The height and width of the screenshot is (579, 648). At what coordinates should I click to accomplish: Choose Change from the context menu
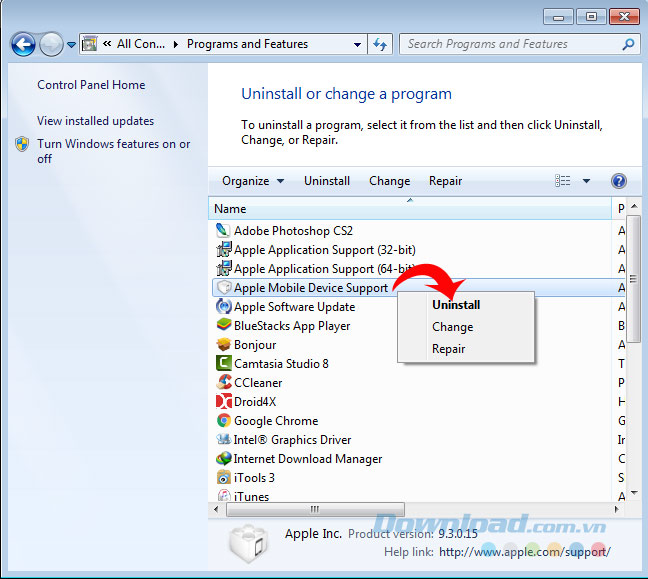(453, 327)
